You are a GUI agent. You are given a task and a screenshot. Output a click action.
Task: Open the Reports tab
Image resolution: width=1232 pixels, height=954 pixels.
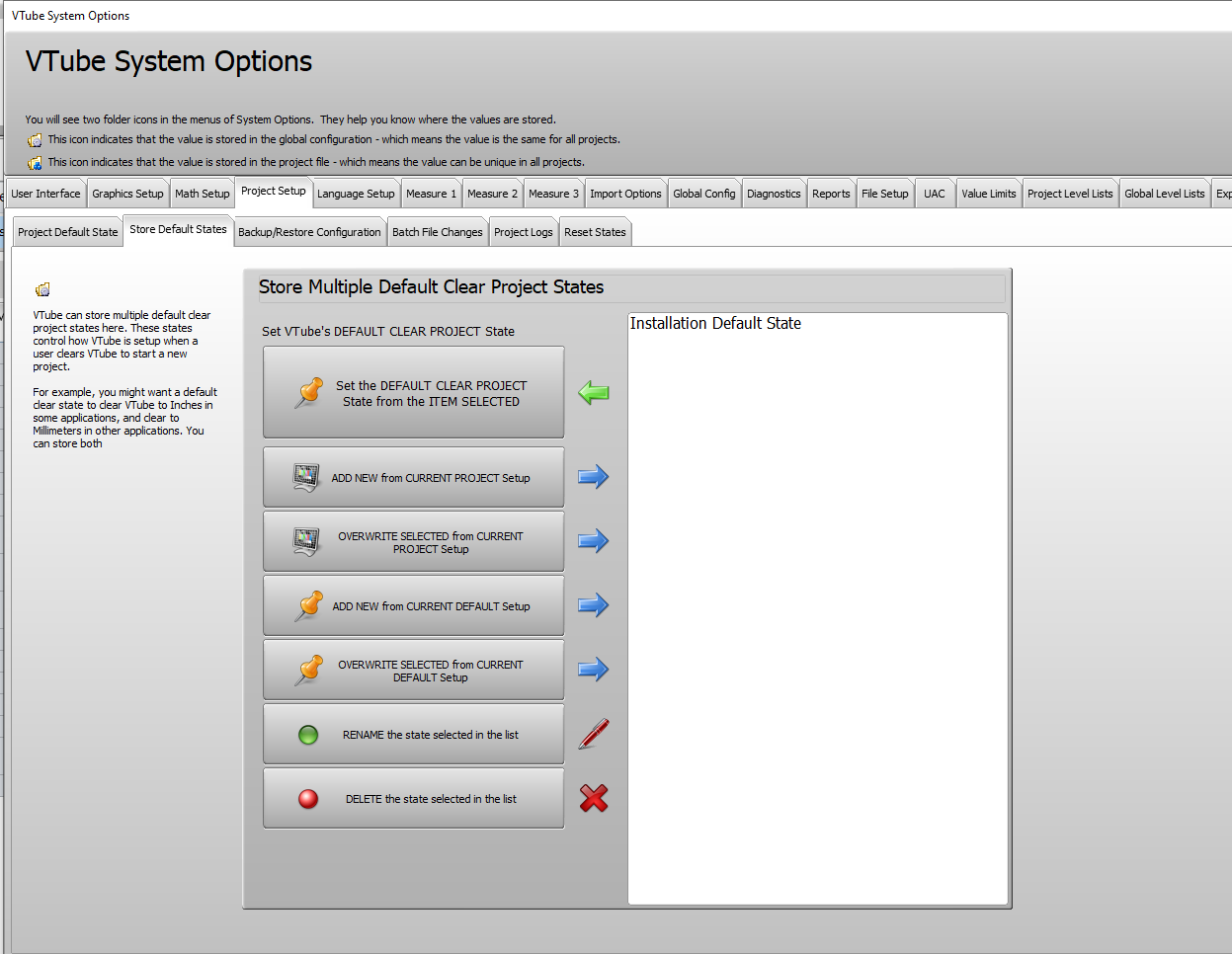click(x=831, y=194)
